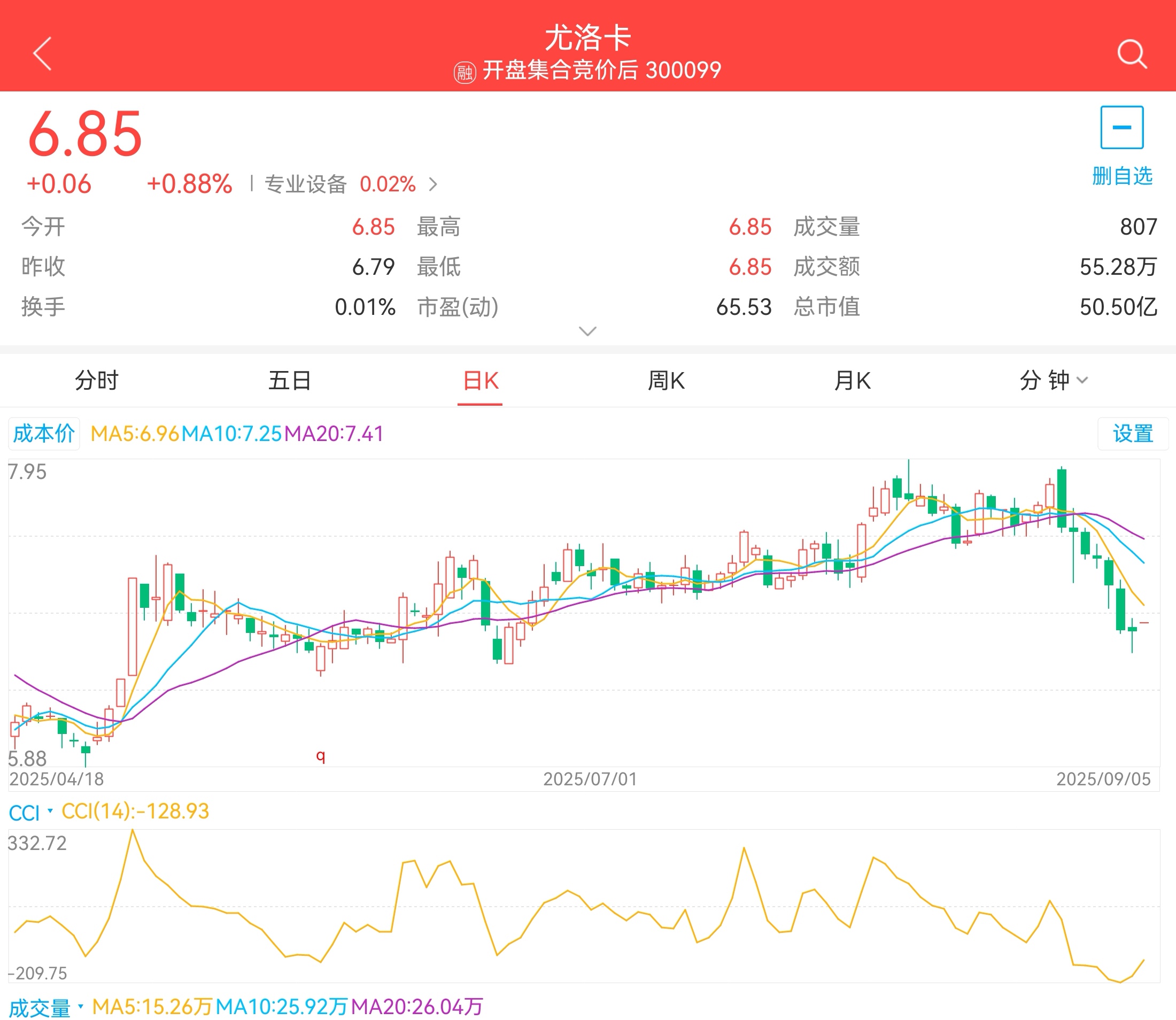Tap the CCI(14):-128.93 value
The width and height of the screenshot is (1176, 1020).
pos(135,811)
